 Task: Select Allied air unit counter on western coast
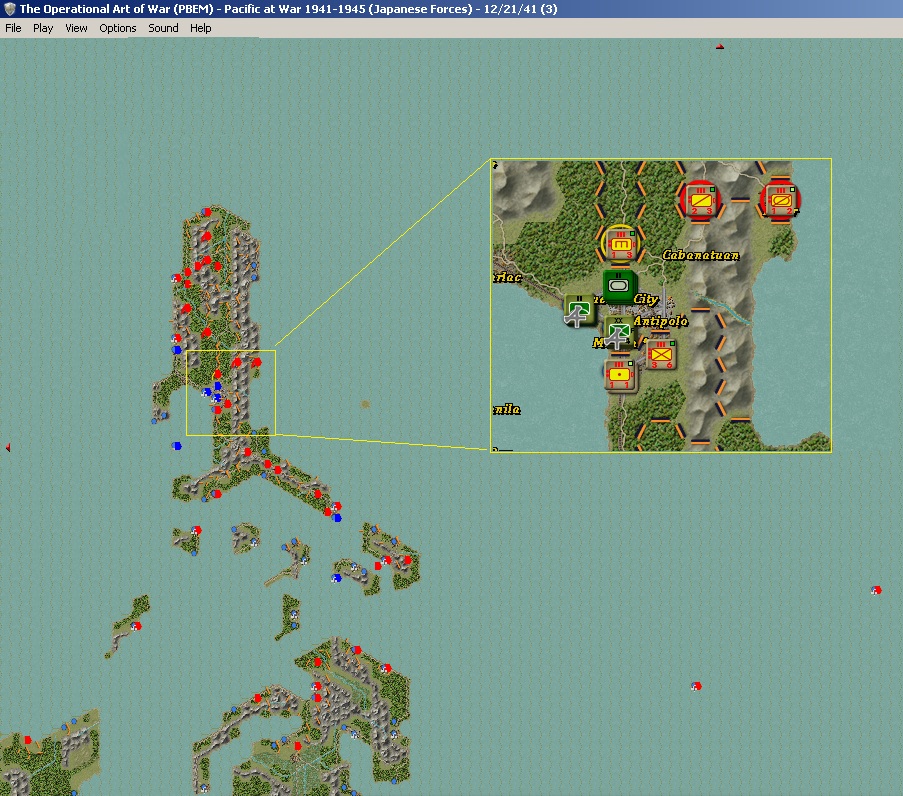click(579, 311)
